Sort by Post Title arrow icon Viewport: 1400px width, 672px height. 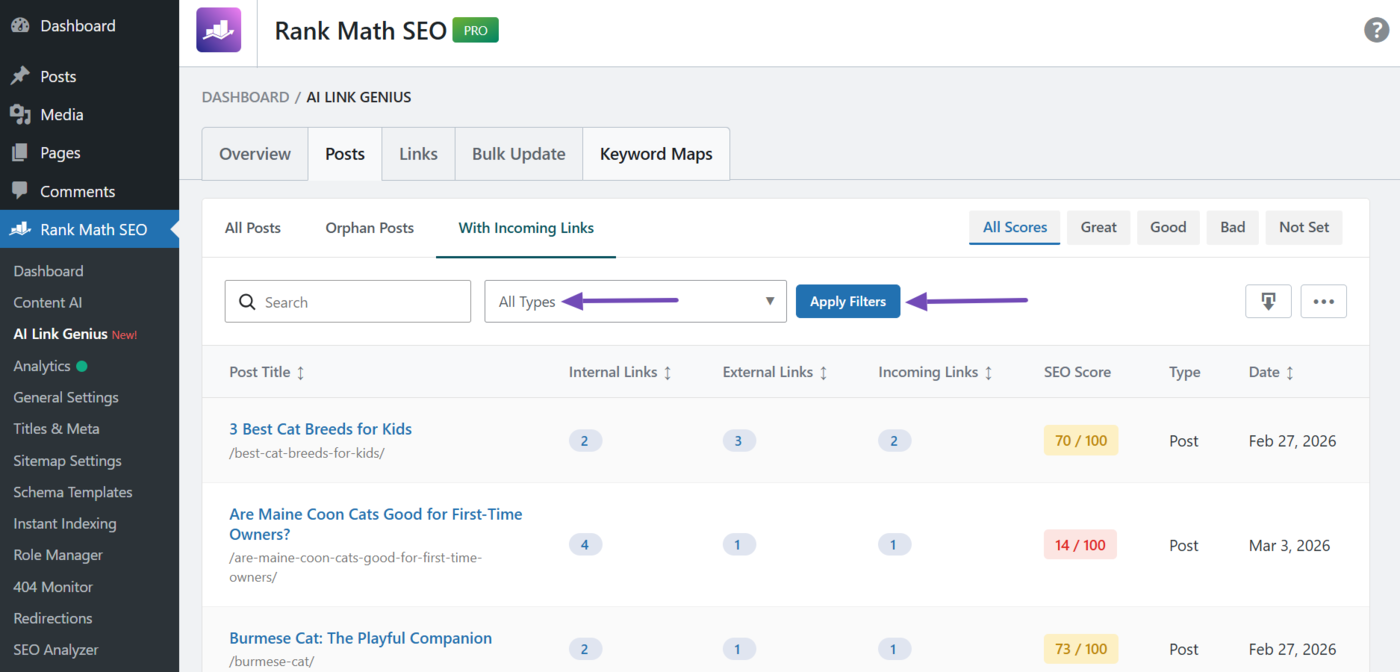point(300,372)
